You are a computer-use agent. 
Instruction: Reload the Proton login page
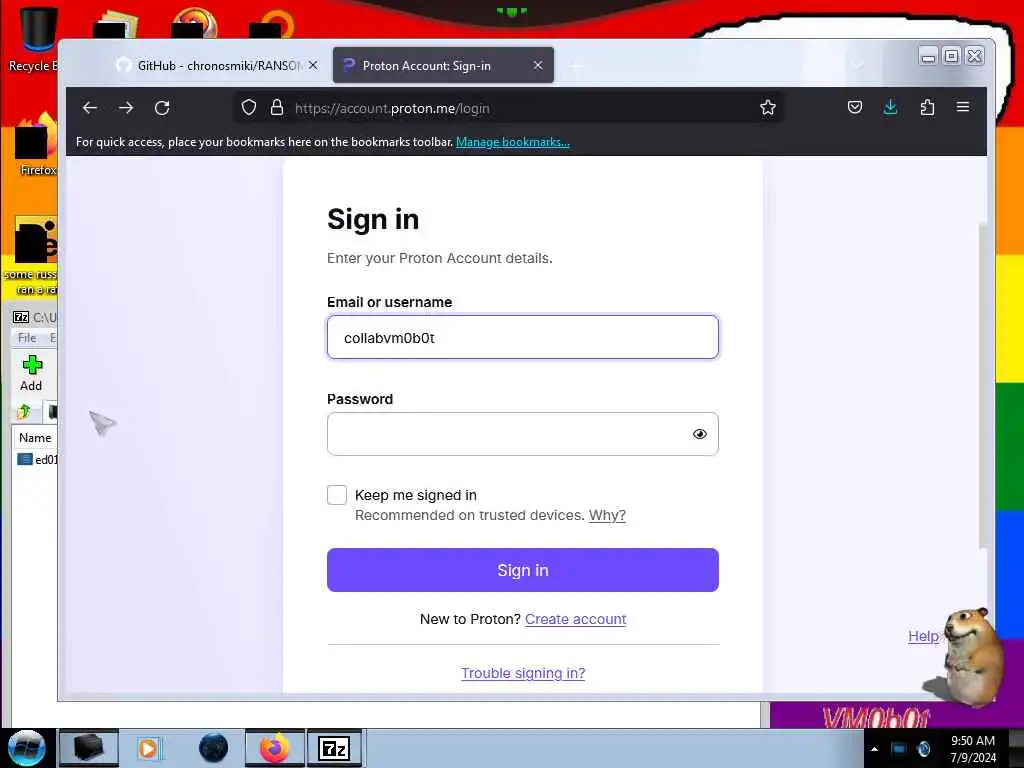click(162, 108)
